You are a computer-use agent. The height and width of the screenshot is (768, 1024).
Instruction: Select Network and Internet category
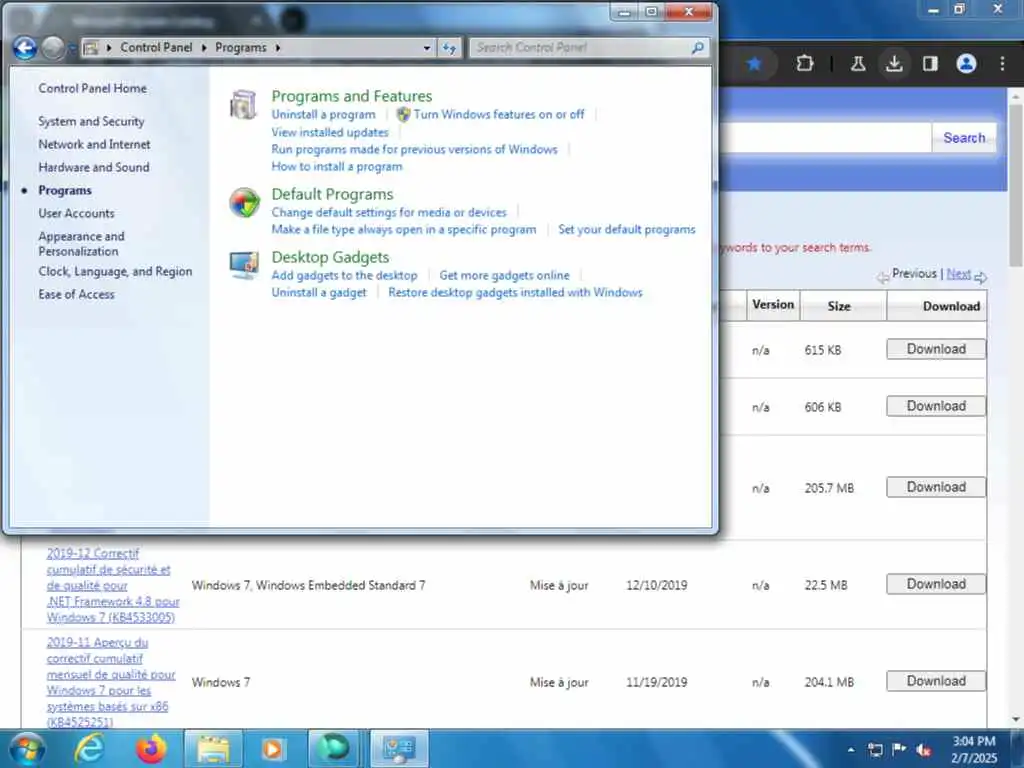pyautogui.click(x=94, y=144)
